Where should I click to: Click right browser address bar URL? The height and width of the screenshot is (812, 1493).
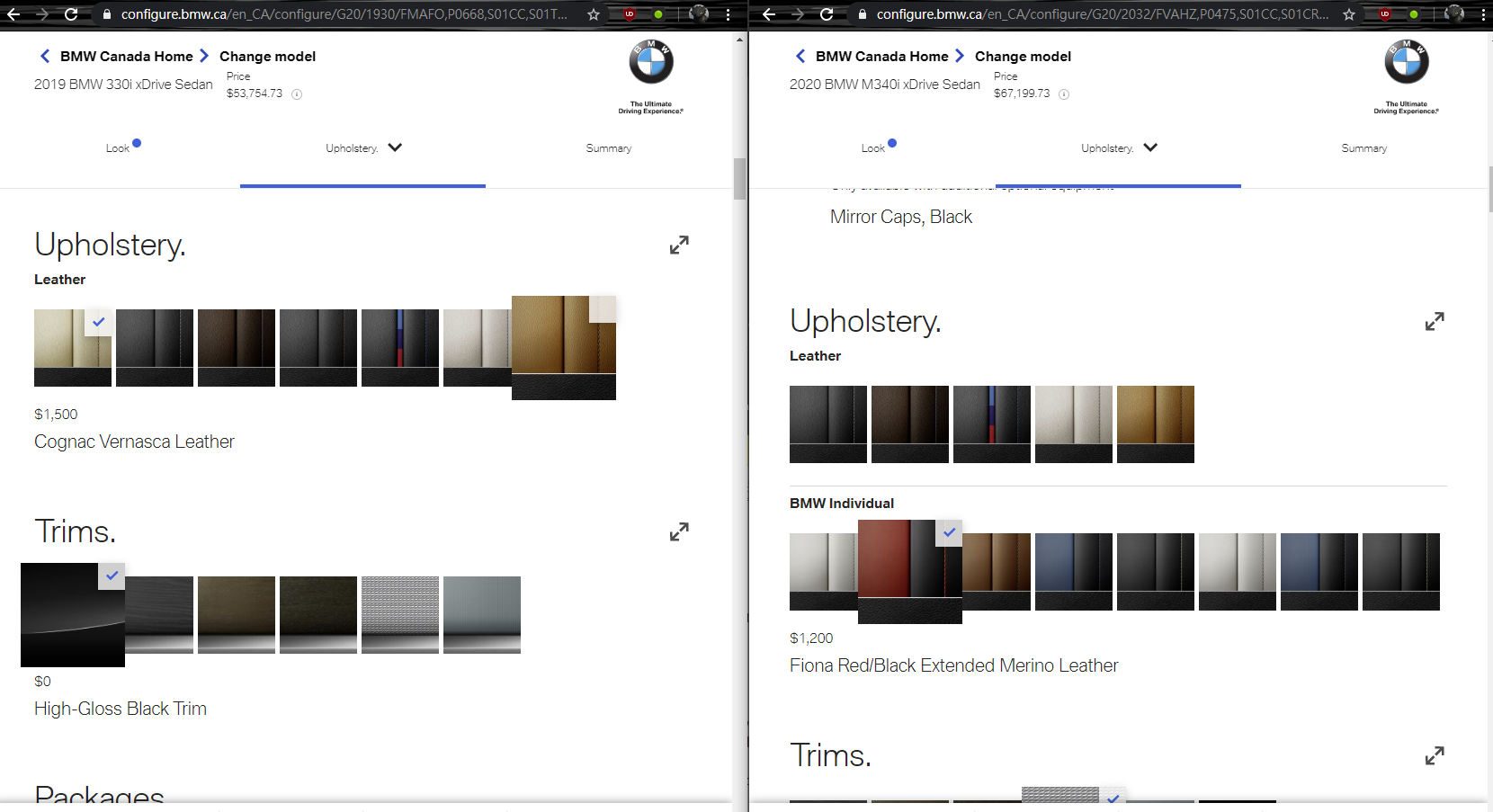click(x=1102, y=14)
